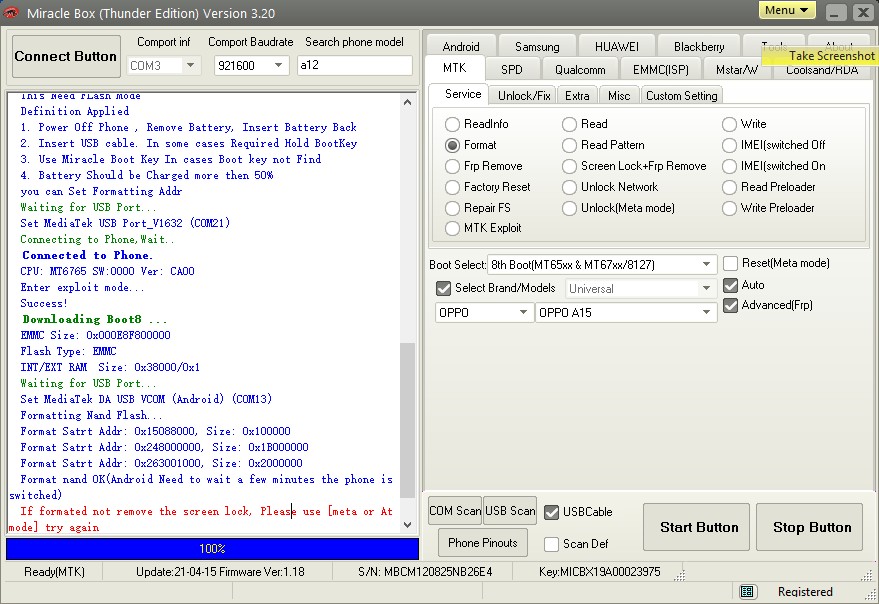This screenshot has width=879, height=604.
Task: Click the 'Downloading Boot8 ...' log line
Action: tap(95, 319)
